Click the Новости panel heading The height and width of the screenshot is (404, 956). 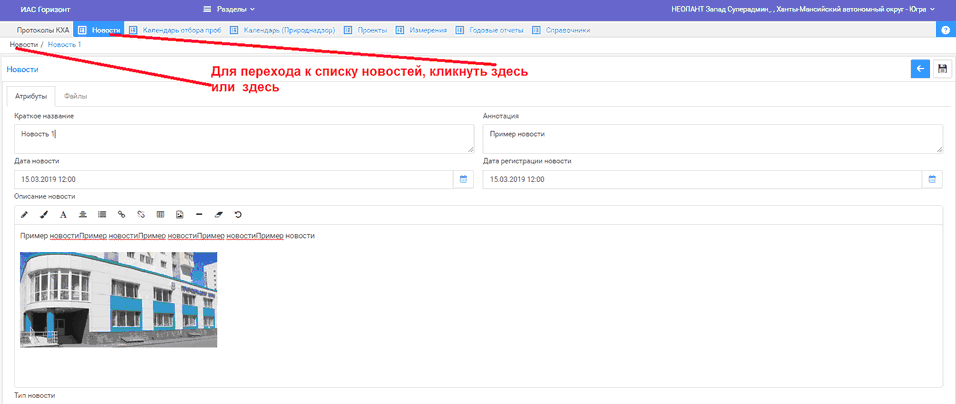(x=22, y=69)
